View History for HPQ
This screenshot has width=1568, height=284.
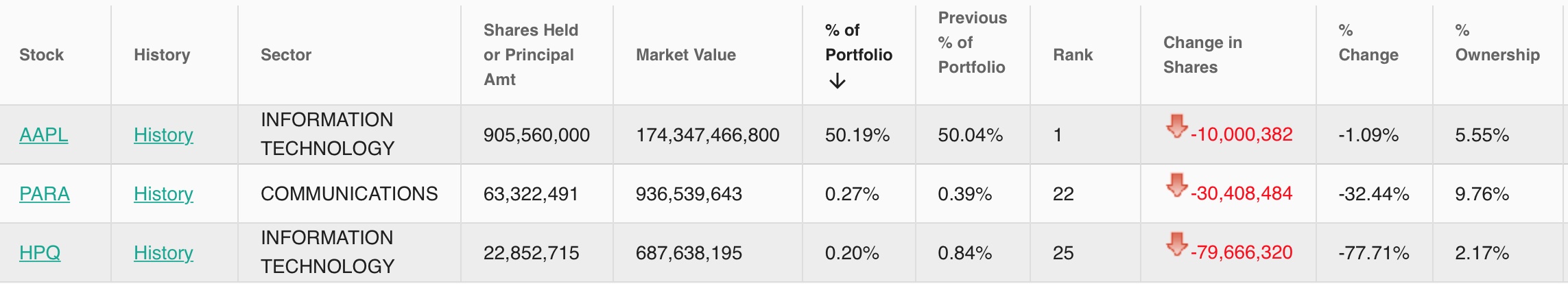pos(163,253)
